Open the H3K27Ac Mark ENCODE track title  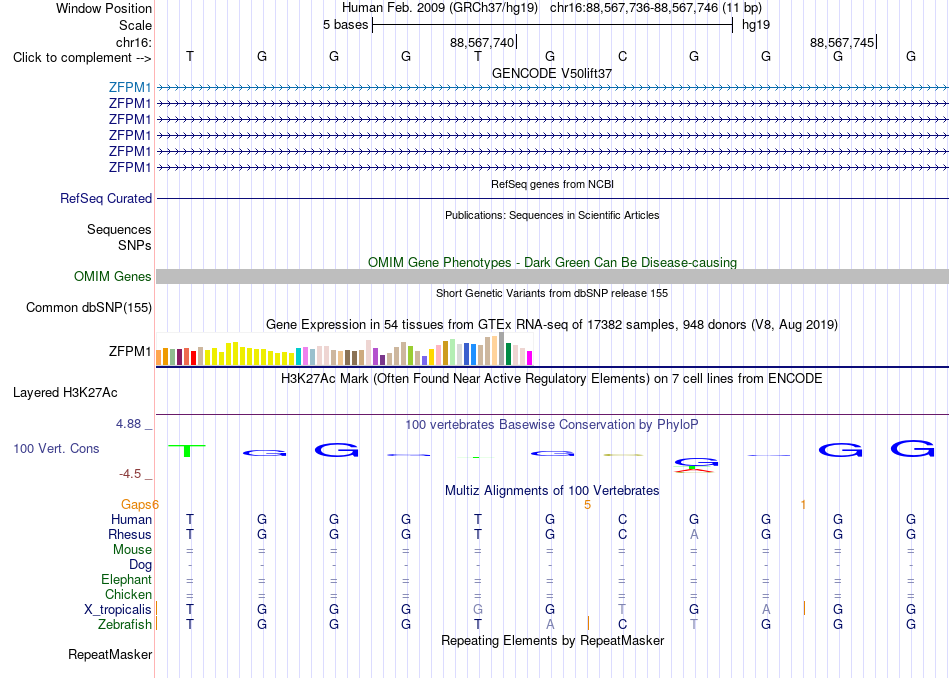(552, 379)
